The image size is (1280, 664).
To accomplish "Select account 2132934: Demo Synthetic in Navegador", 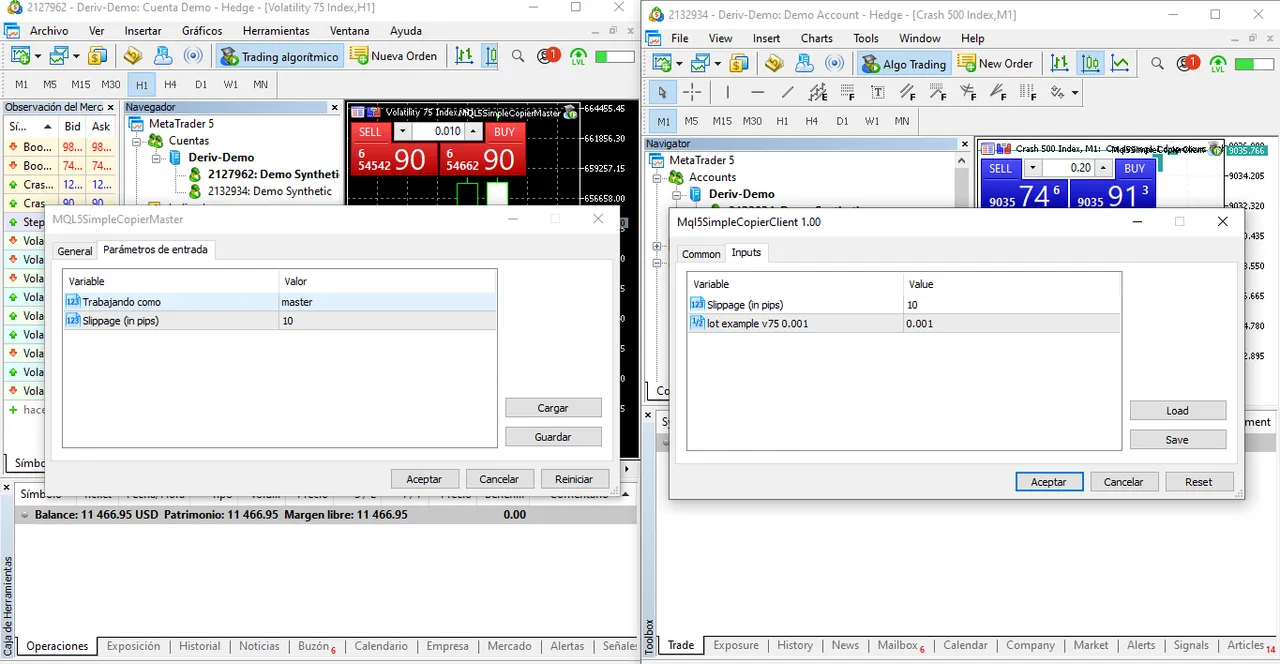I will (270, 191).
